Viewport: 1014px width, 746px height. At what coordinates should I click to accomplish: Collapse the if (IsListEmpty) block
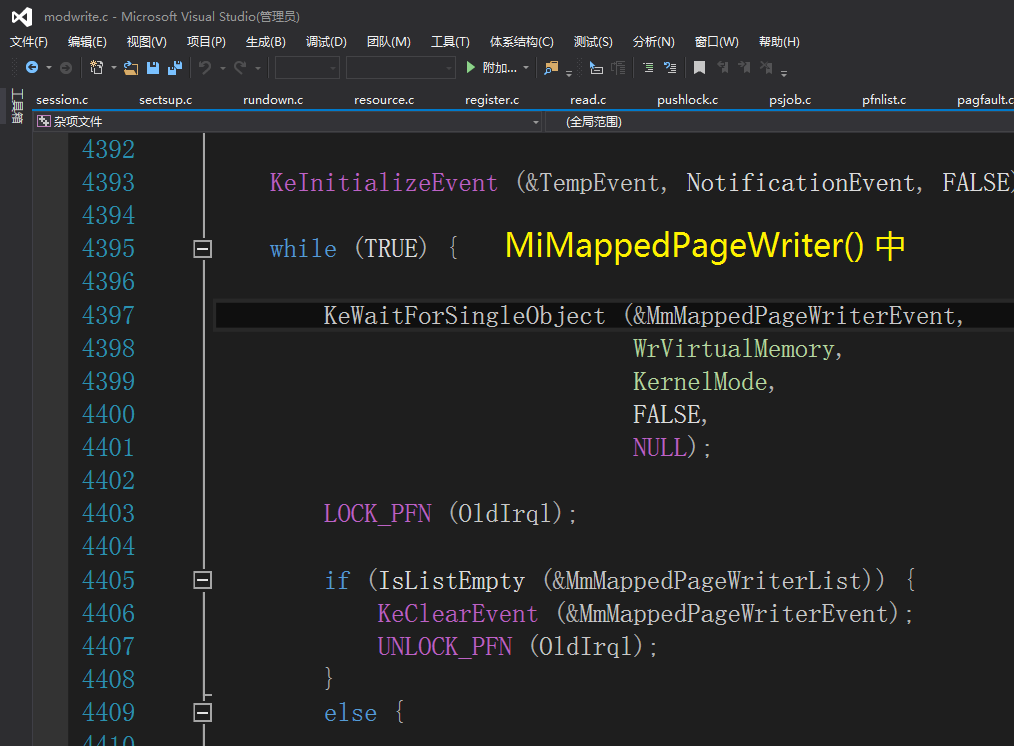[x=203, y=580]
